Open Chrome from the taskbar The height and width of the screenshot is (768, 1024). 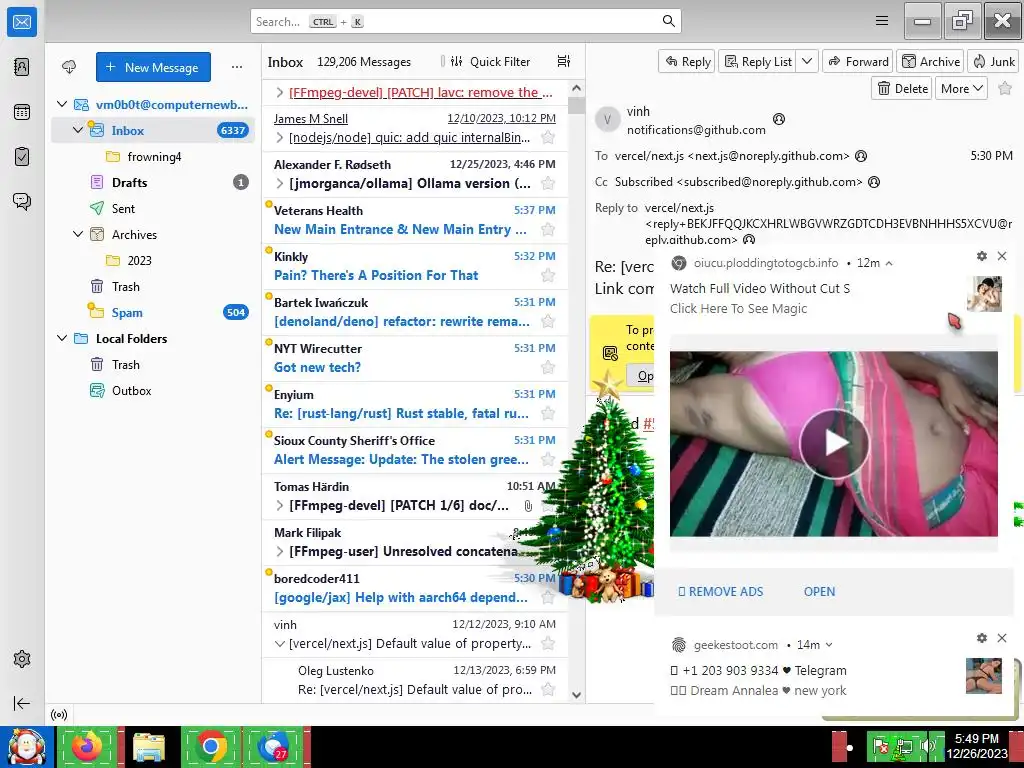pos(210,746)
